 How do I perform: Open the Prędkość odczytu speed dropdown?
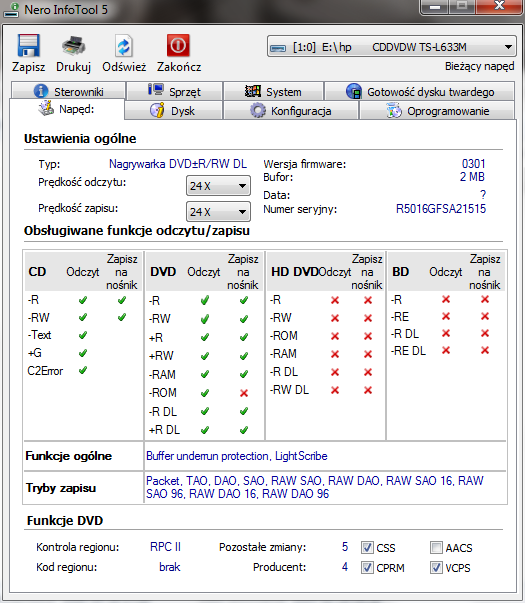pyautogui.click(x=218, y=186)
